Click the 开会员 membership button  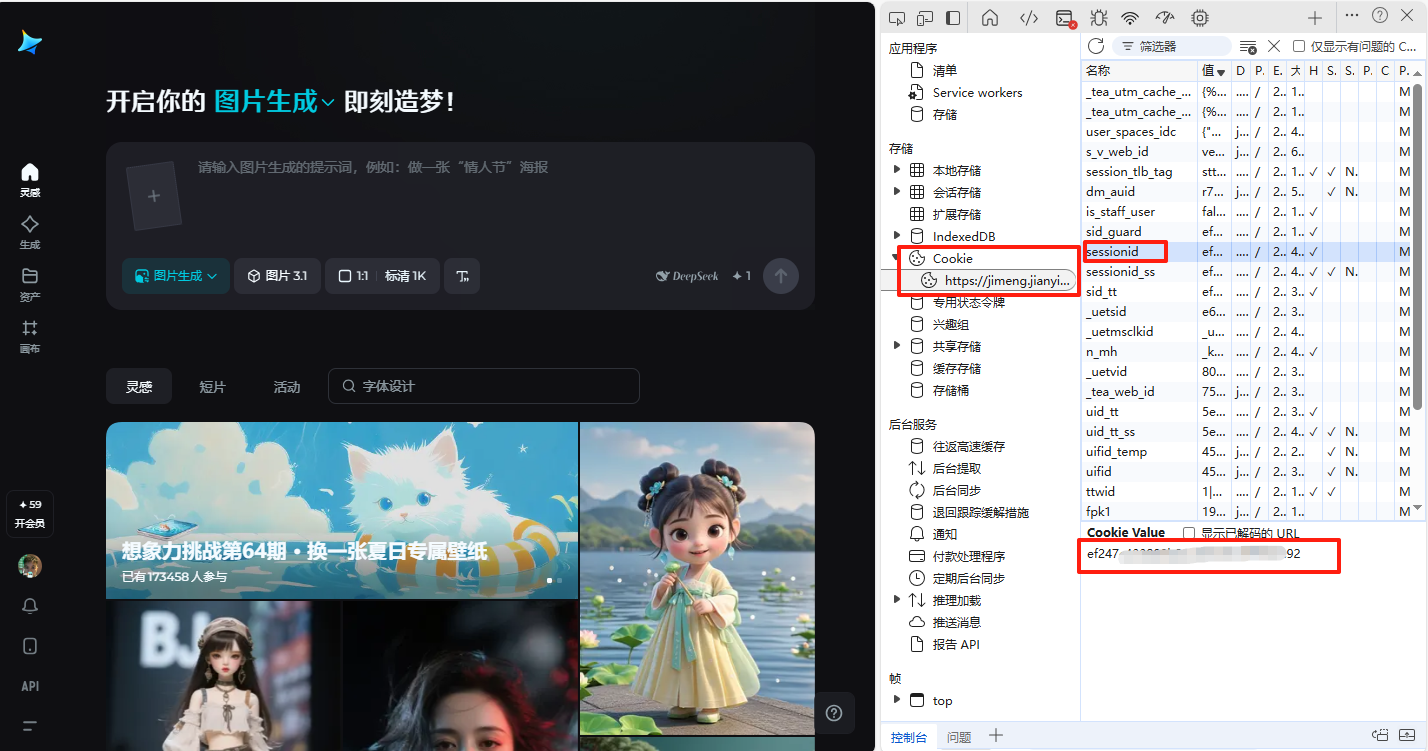click(30, 514)
